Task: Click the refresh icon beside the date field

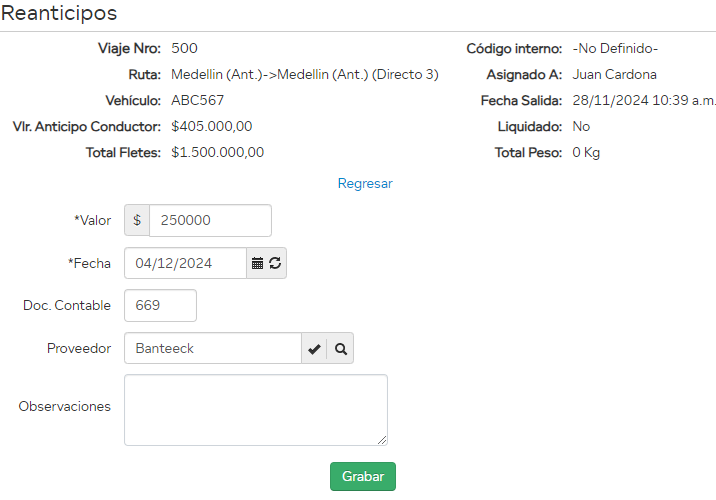Action: point(275,263)
